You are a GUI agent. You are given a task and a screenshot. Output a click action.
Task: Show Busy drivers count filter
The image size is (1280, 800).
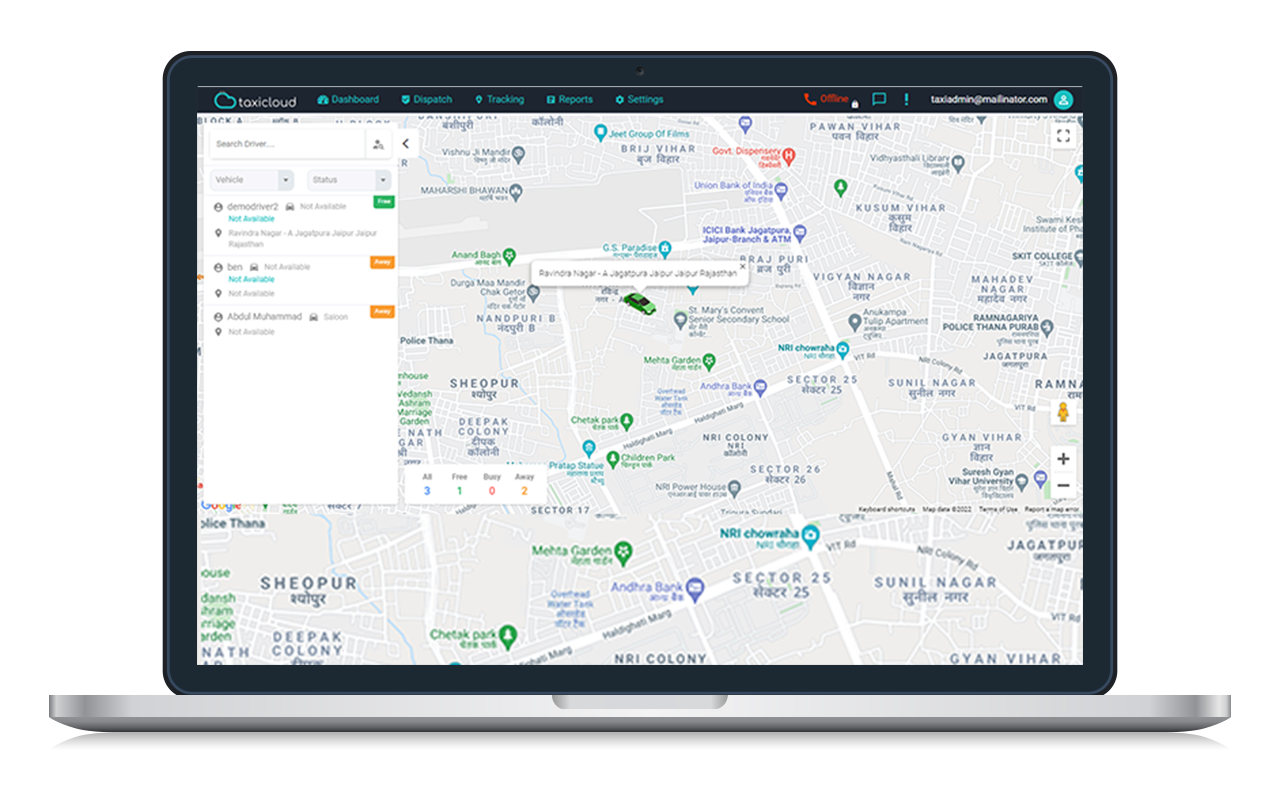pyautogui.click(x=491, y=484)
